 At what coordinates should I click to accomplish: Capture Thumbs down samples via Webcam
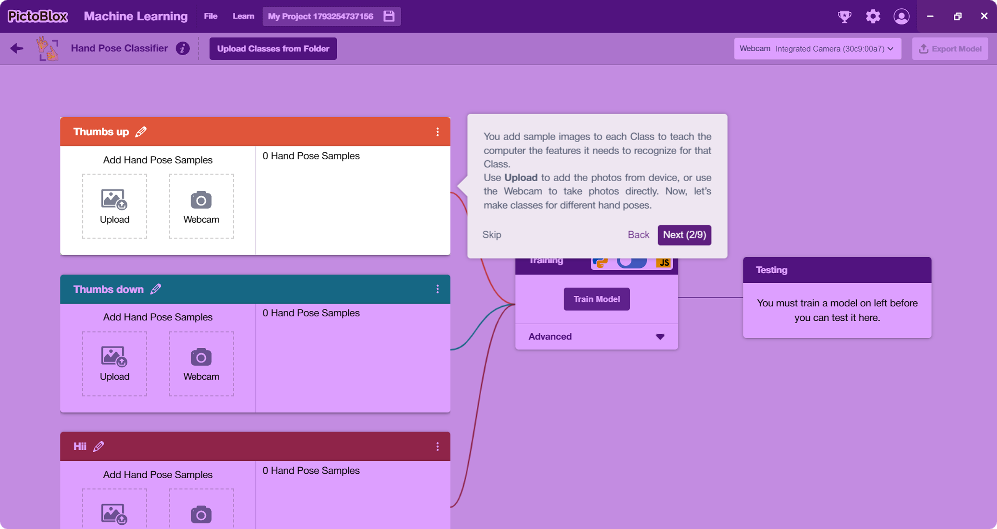click(202, 364)
